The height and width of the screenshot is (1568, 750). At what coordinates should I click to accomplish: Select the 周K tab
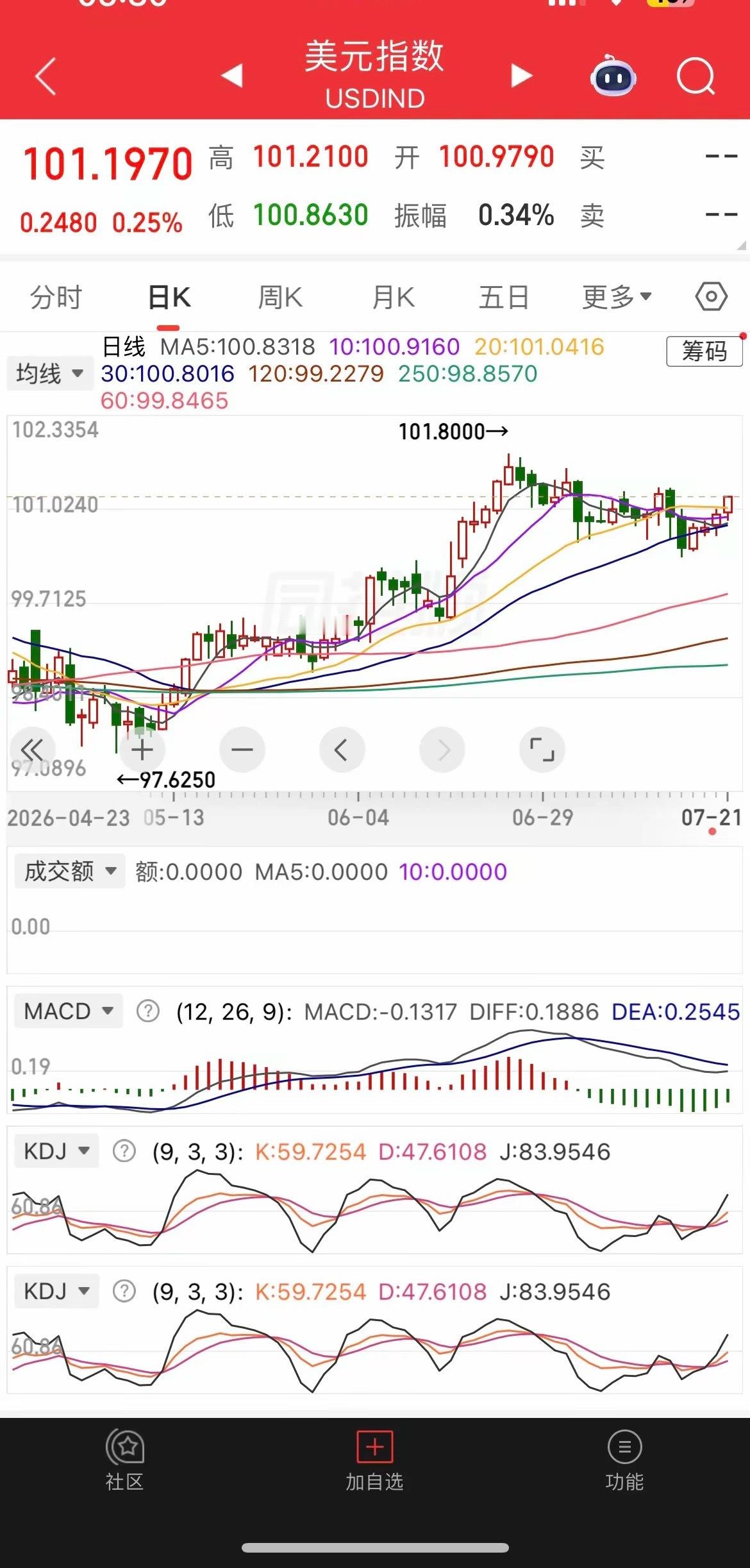pyautogui.click(x=280, y=298)
